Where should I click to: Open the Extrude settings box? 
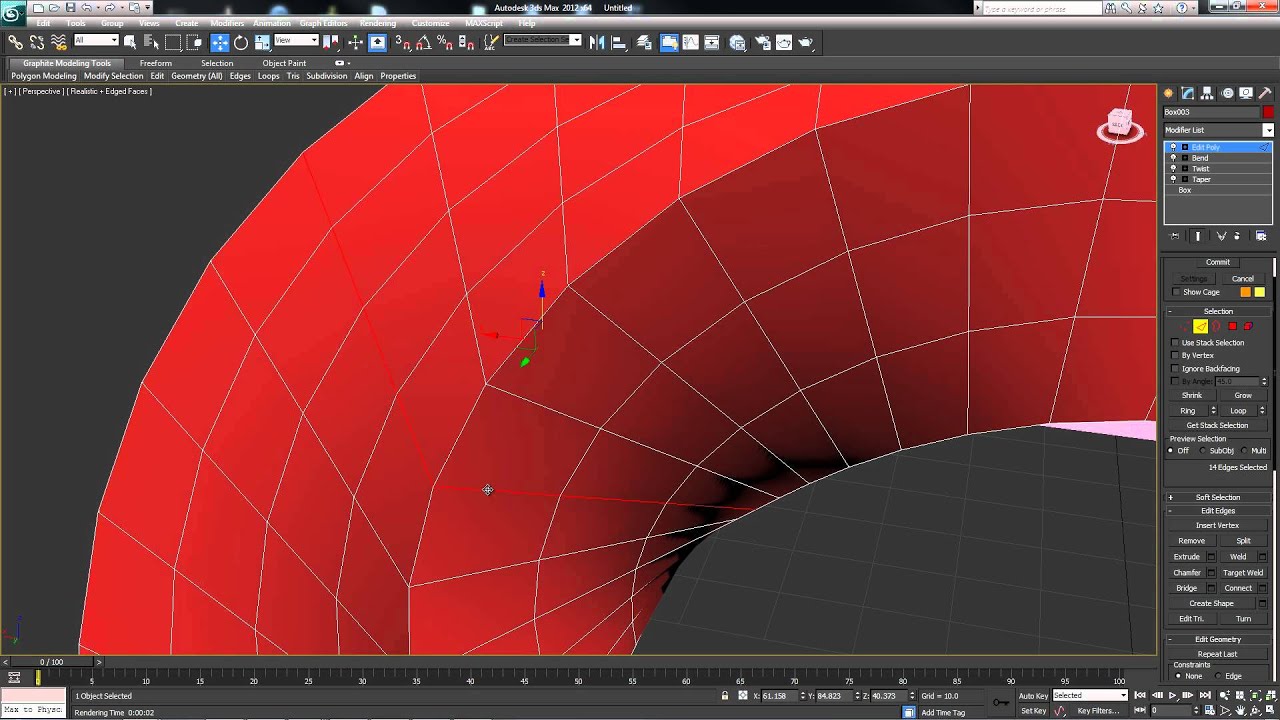pyautogui.click(x=1211, y=557)
